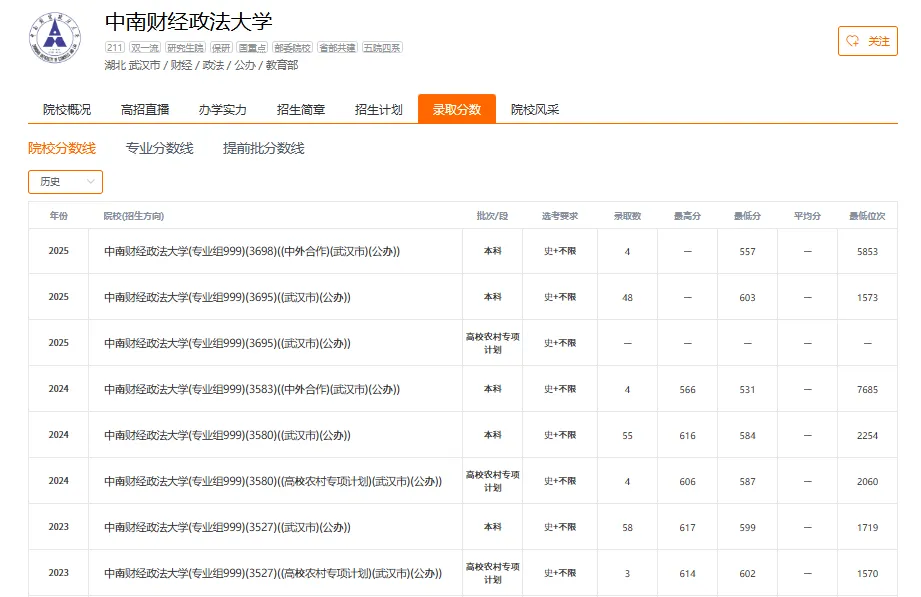Click the 最低分 column header
Viewport: 921px width, 597px height.
click(747, 216)
